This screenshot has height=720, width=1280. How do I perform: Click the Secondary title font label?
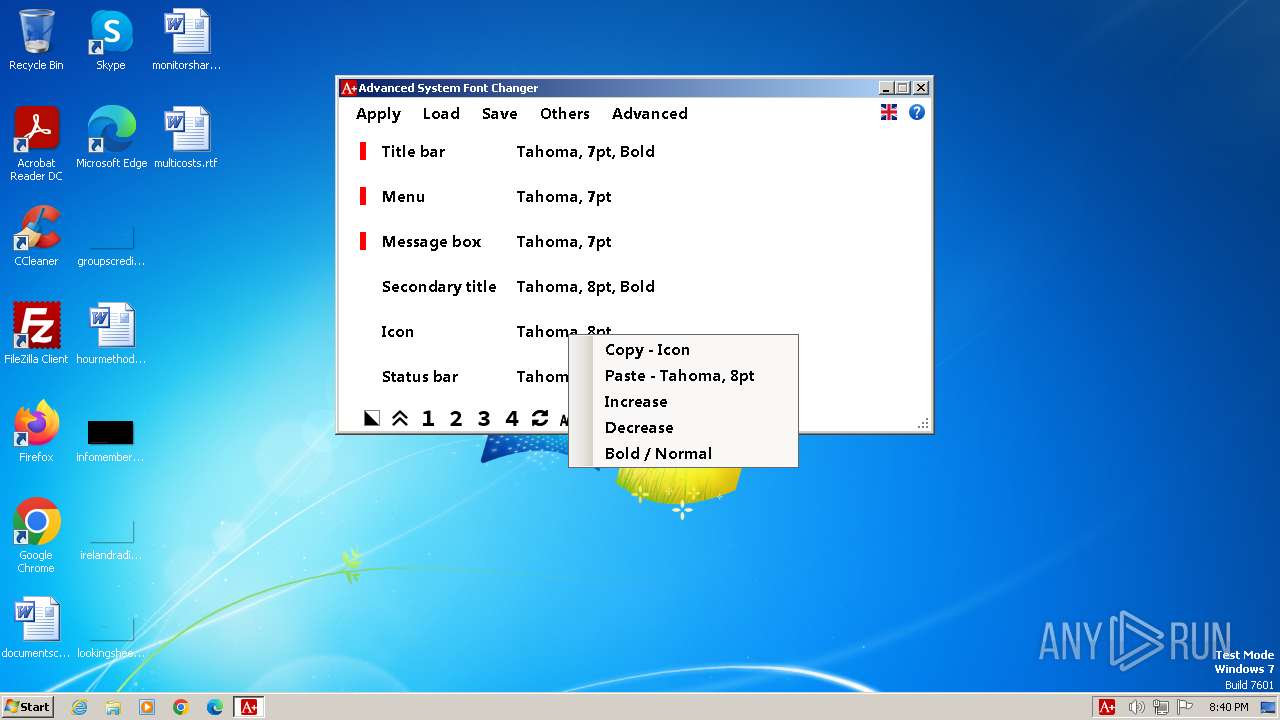tap(439, 287)
